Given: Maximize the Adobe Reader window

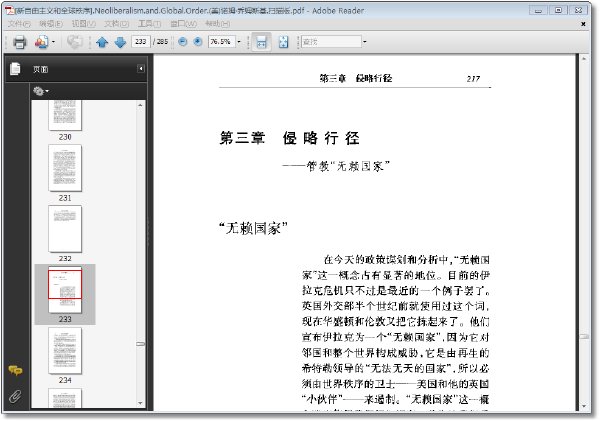Looking at the screenshot, I should 558,10.
